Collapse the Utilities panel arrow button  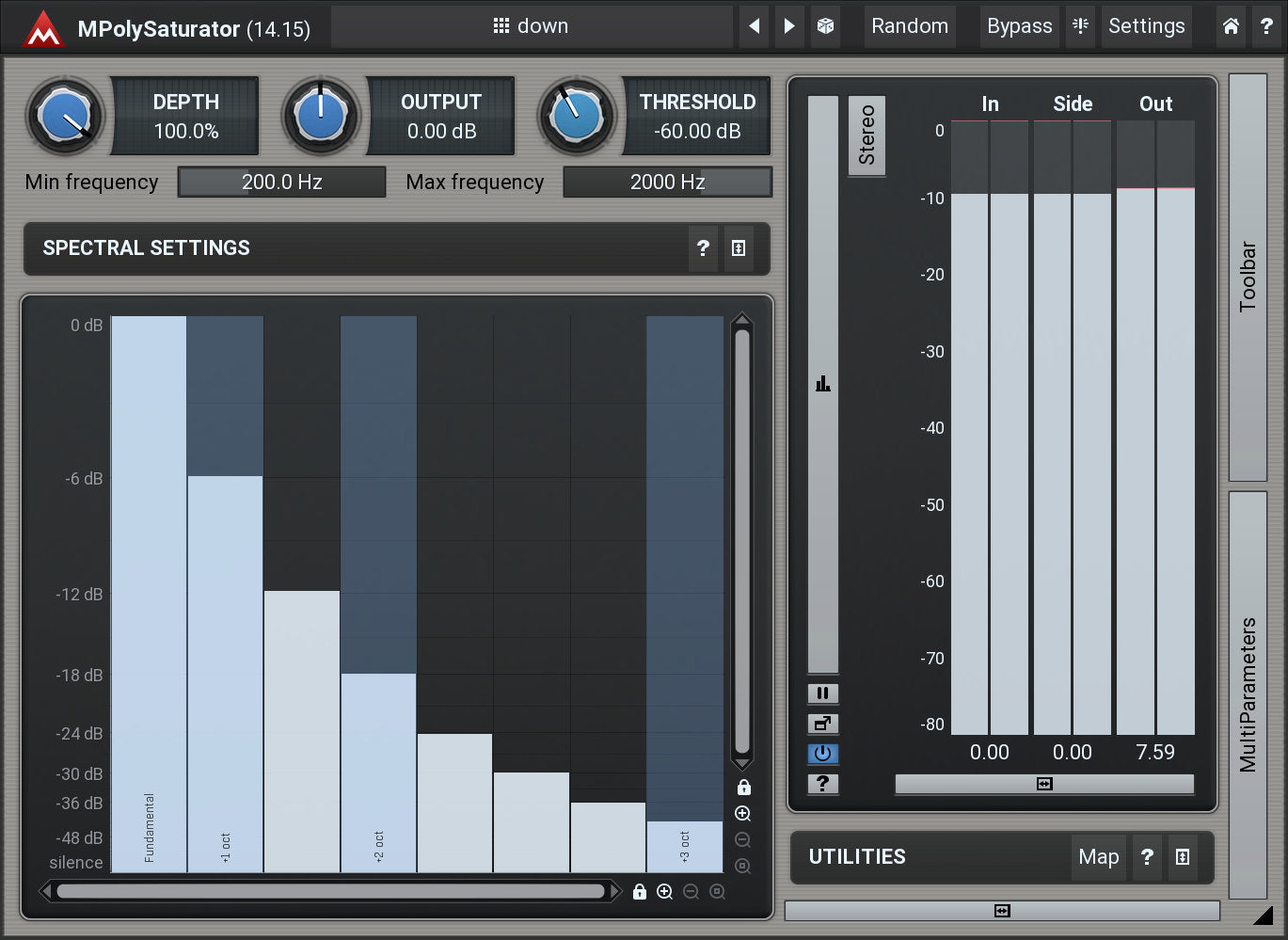(1183, 857)
